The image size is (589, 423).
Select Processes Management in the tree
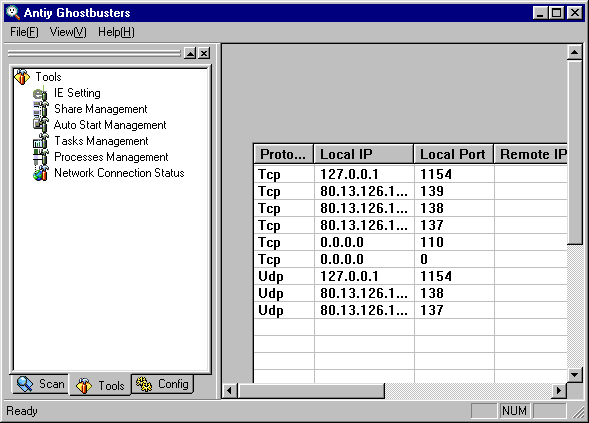coord(111,157)
